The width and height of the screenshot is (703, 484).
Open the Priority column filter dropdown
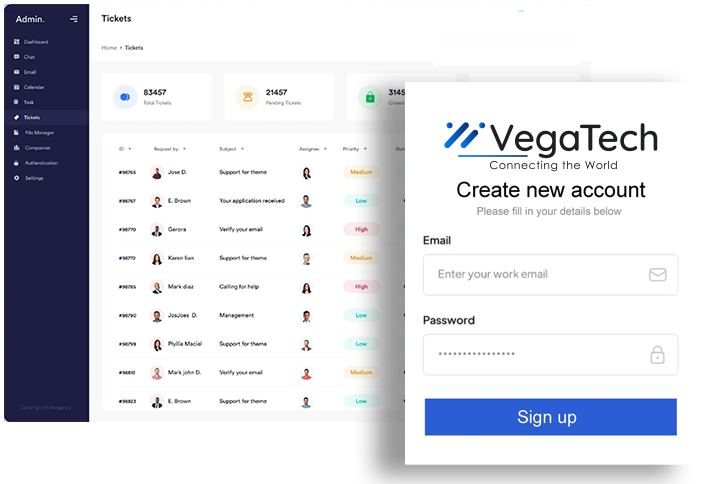pyautogui.click(x=365, y=149)
